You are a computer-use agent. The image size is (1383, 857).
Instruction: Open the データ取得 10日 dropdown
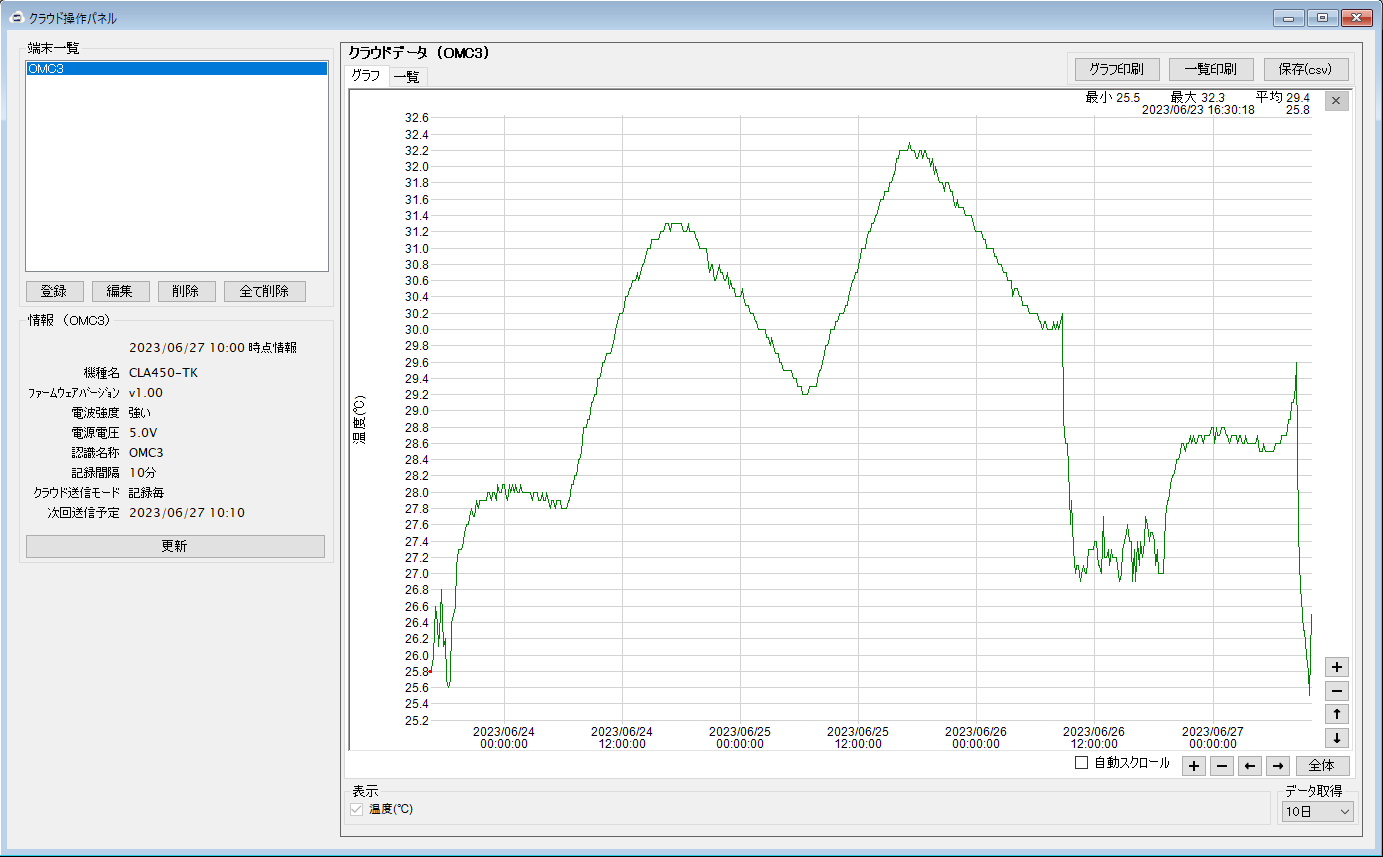click(1318, 812)
